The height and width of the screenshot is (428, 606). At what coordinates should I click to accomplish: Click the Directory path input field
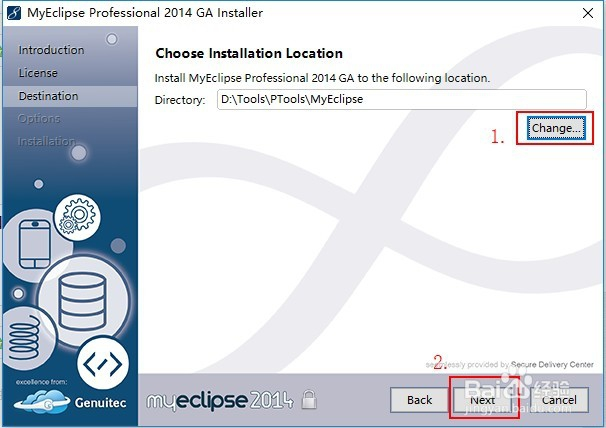[x=402, y=99]
